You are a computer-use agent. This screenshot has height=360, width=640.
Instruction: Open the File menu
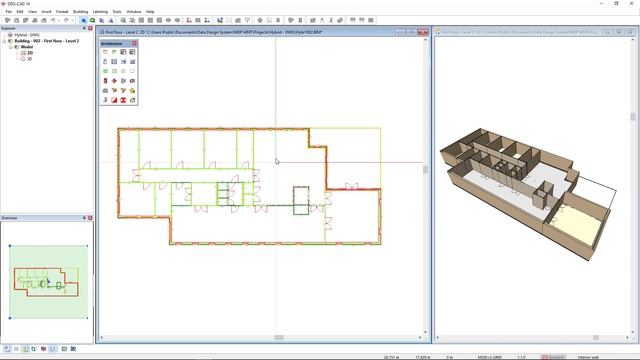[x=8, y=11]
